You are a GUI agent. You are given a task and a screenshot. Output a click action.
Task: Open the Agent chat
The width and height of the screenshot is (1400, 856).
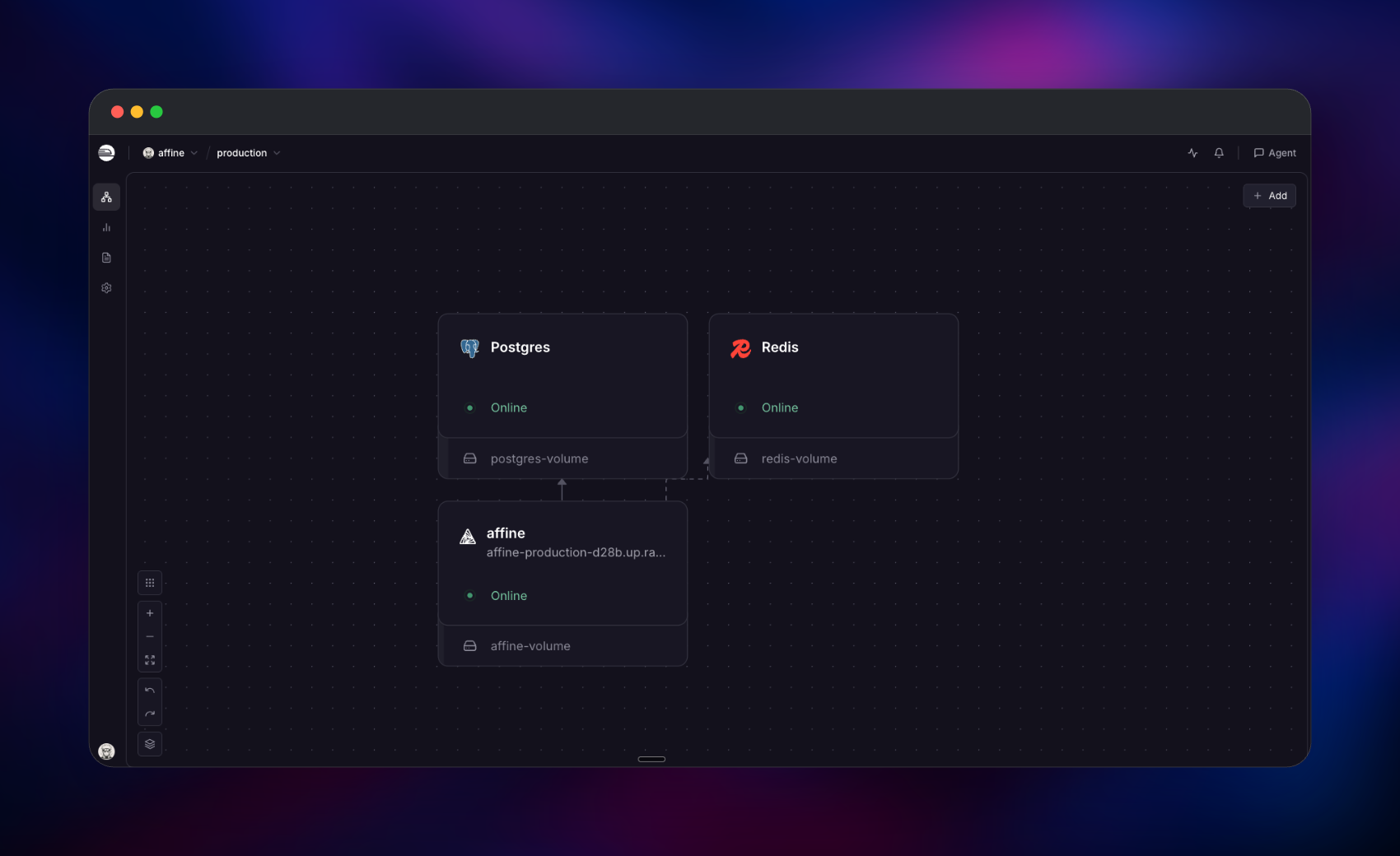pyautogui.click(x=1275, y=153)
